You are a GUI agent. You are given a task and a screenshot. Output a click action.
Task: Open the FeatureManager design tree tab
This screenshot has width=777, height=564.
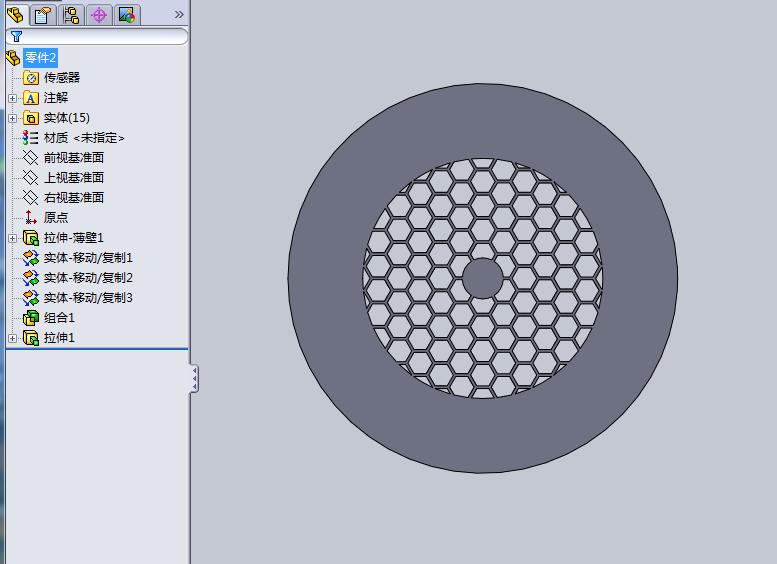pyautogui.click(x=15, y=15)
